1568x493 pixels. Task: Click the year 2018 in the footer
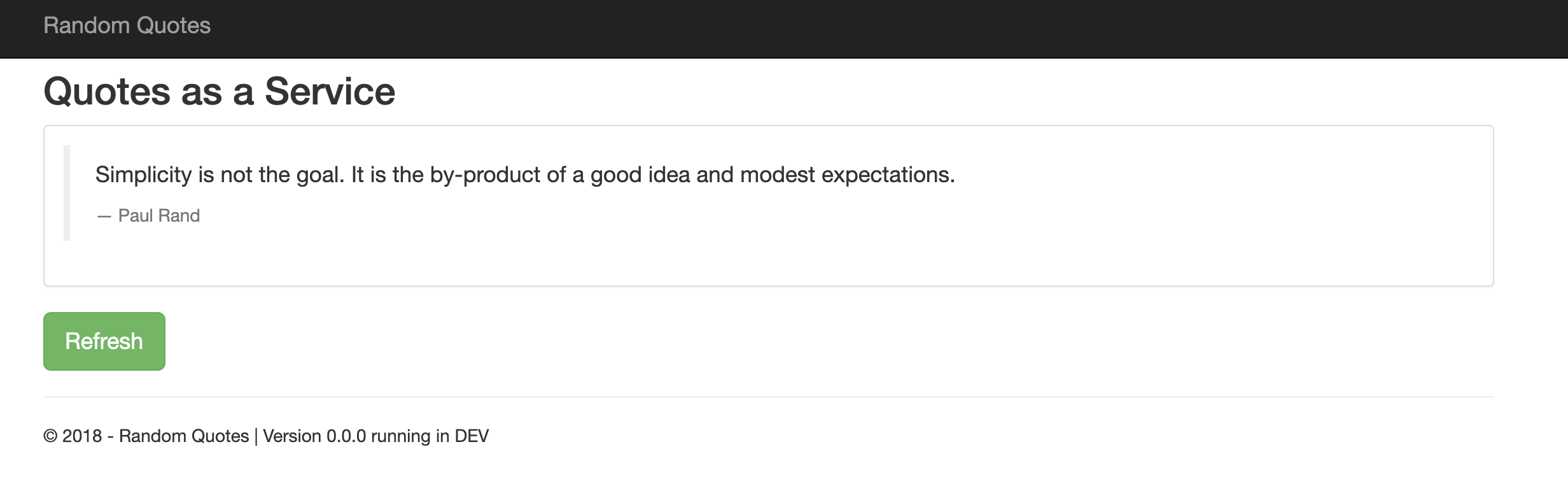pyautogui.click(x=82, y=436)
